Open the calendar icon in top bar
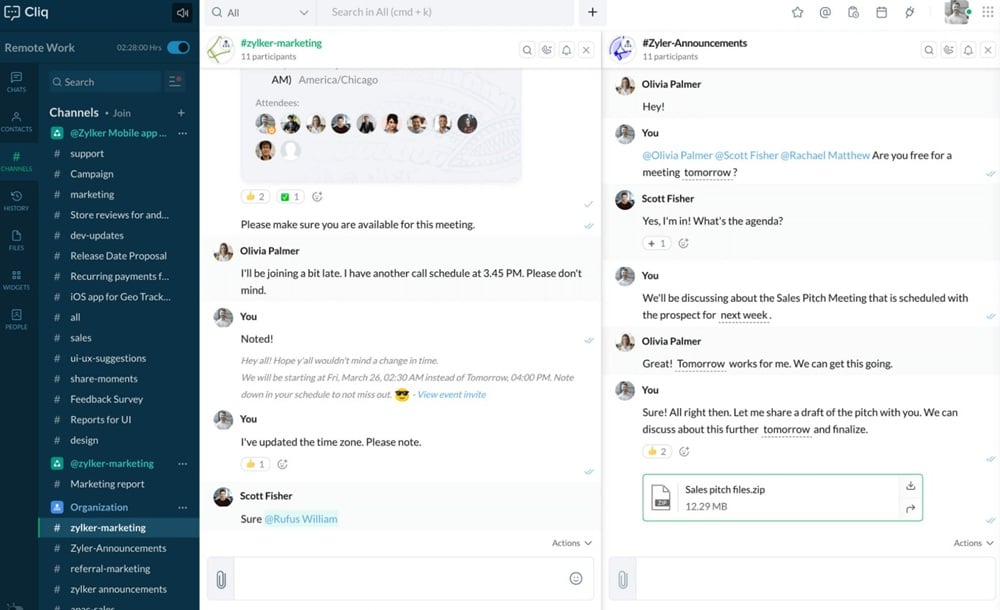Screen dimensions: 1000x610 [x=881, y=12]
